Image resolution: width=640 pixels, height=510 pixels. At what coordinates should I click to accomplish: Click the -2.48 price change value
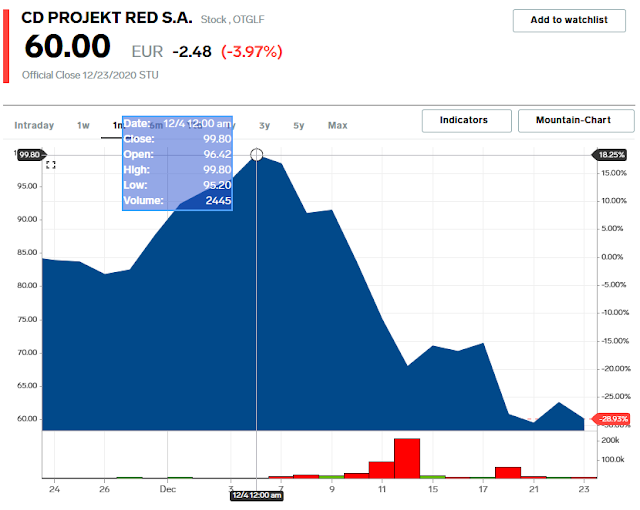click(x=192, y=52)
